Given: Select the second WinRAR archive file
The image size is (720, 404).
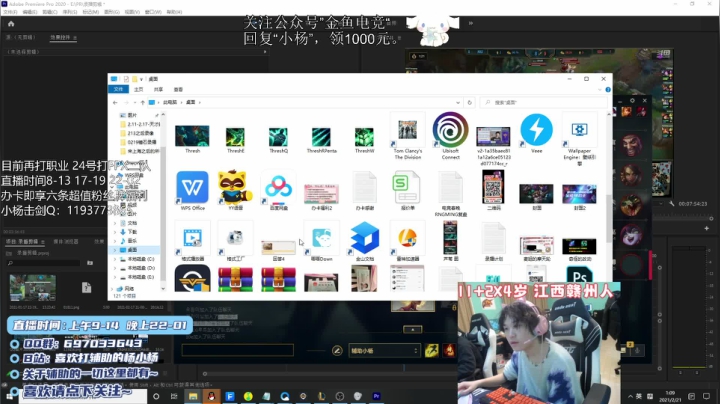Looking at the screenshot, I should [278, 279].
